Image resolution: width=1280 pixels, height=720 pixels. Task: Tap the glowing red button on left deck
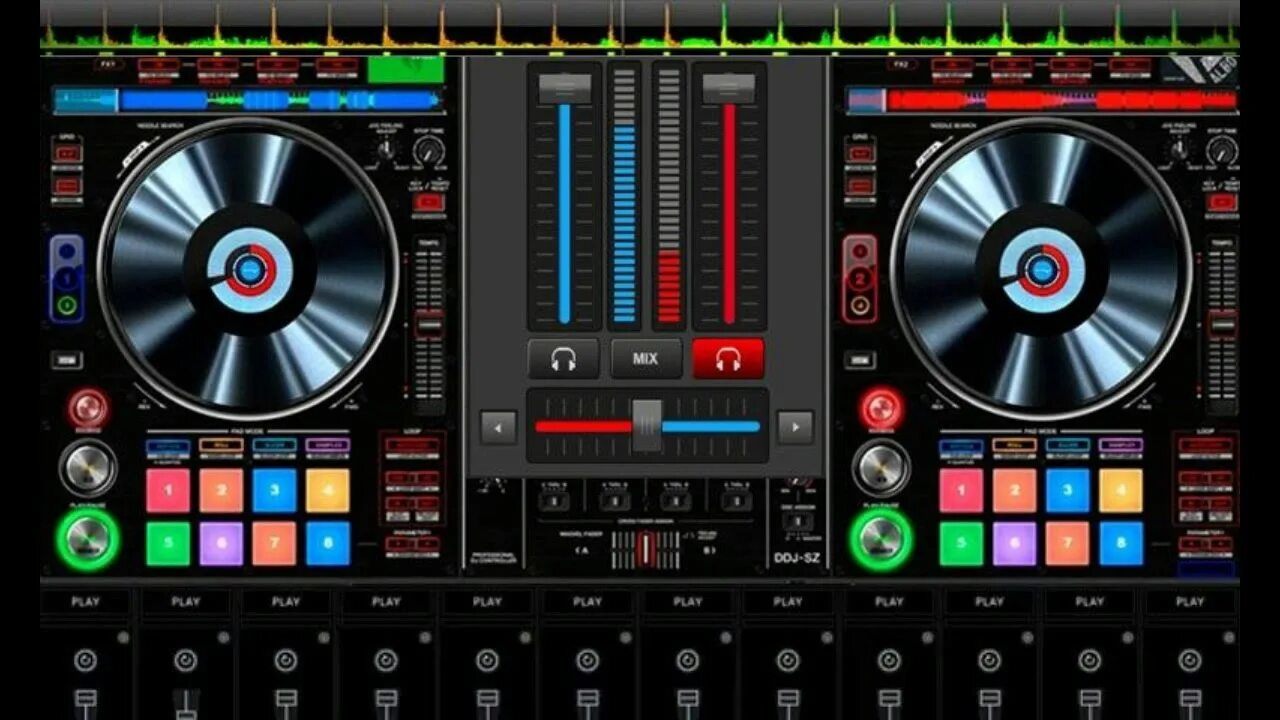tap(88, 409)
